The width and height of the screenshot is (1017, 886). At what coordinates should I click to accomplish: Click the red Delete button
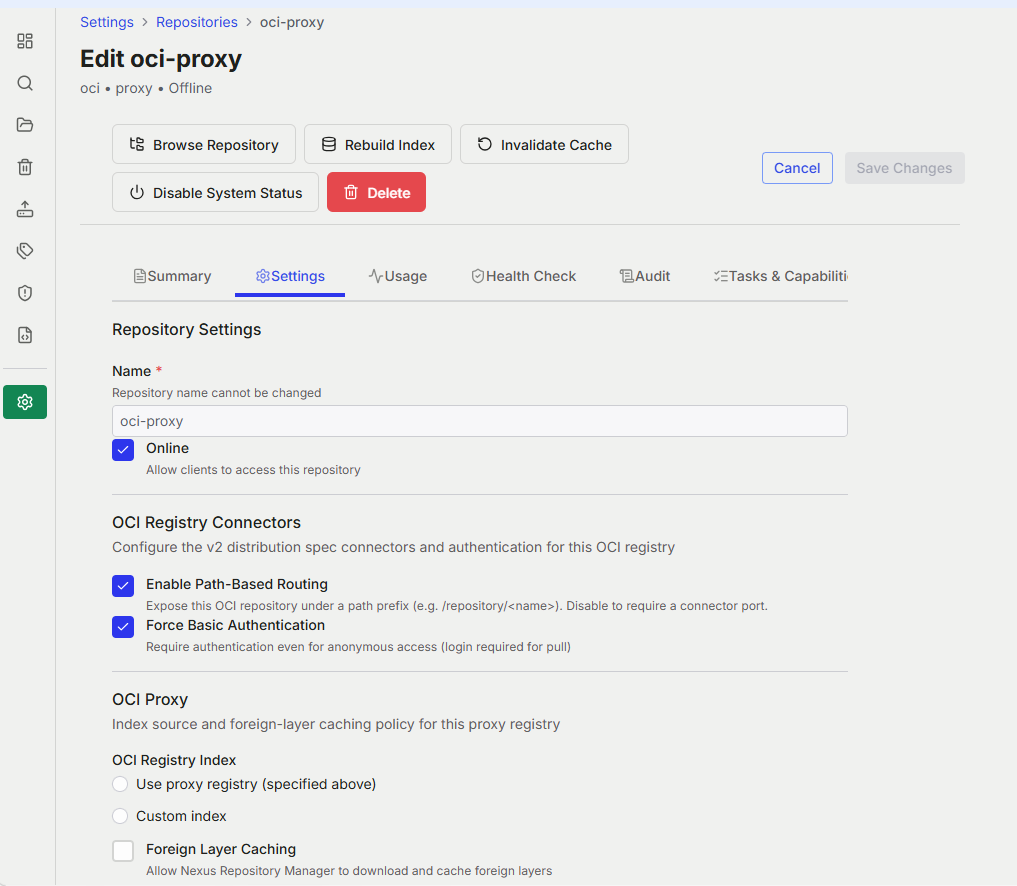click(x=376, y=192)
